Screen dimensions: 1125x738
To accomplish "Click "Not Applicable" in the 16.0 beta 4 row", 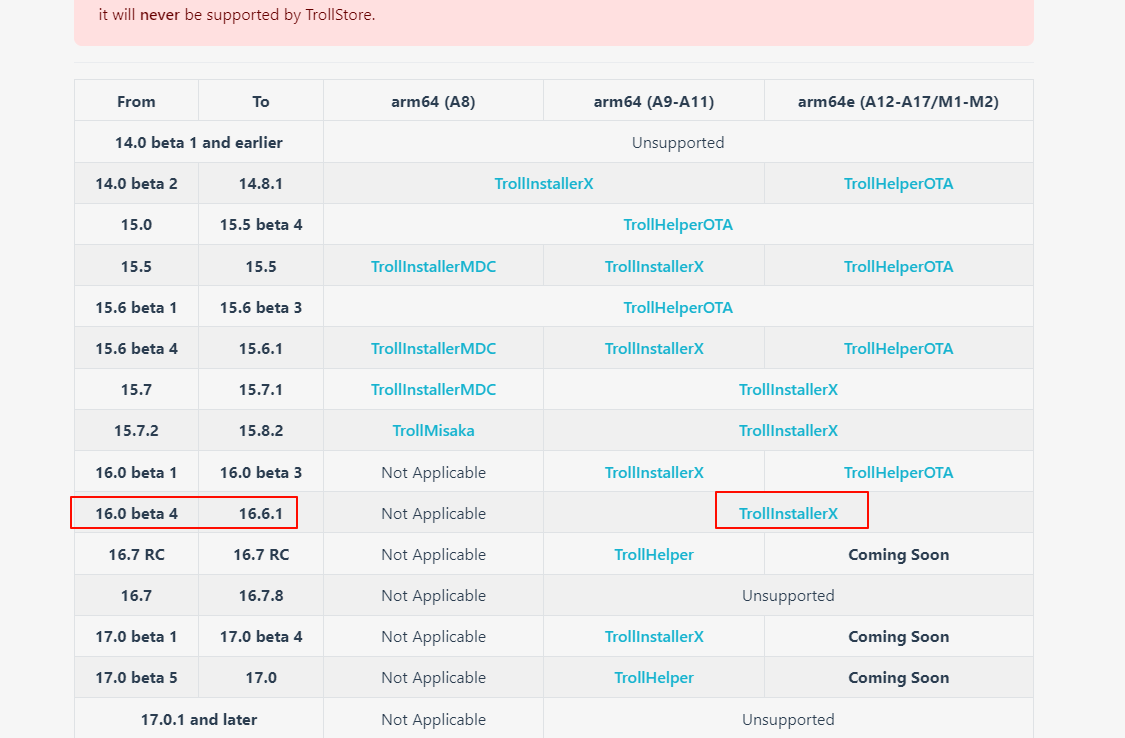I will [433, 514].
